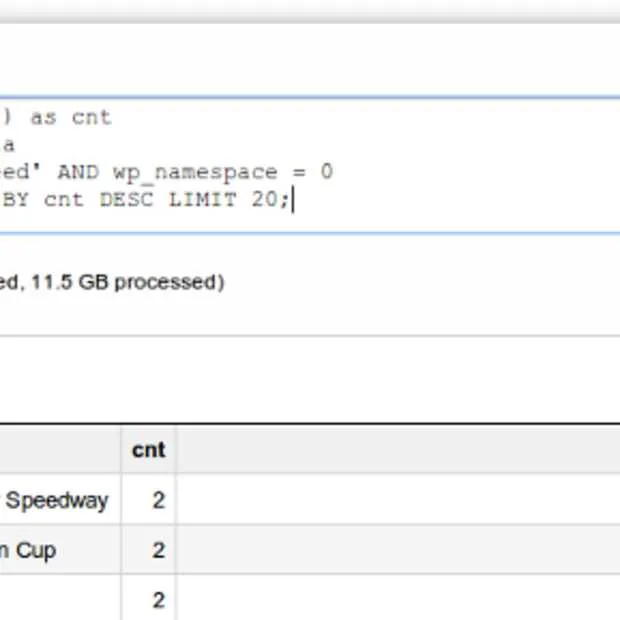Click the '0' value after wp_namespace
Image resolution: width=620 pixels, height=620 pixels.
pyautogui.click(x=326, y=172)
